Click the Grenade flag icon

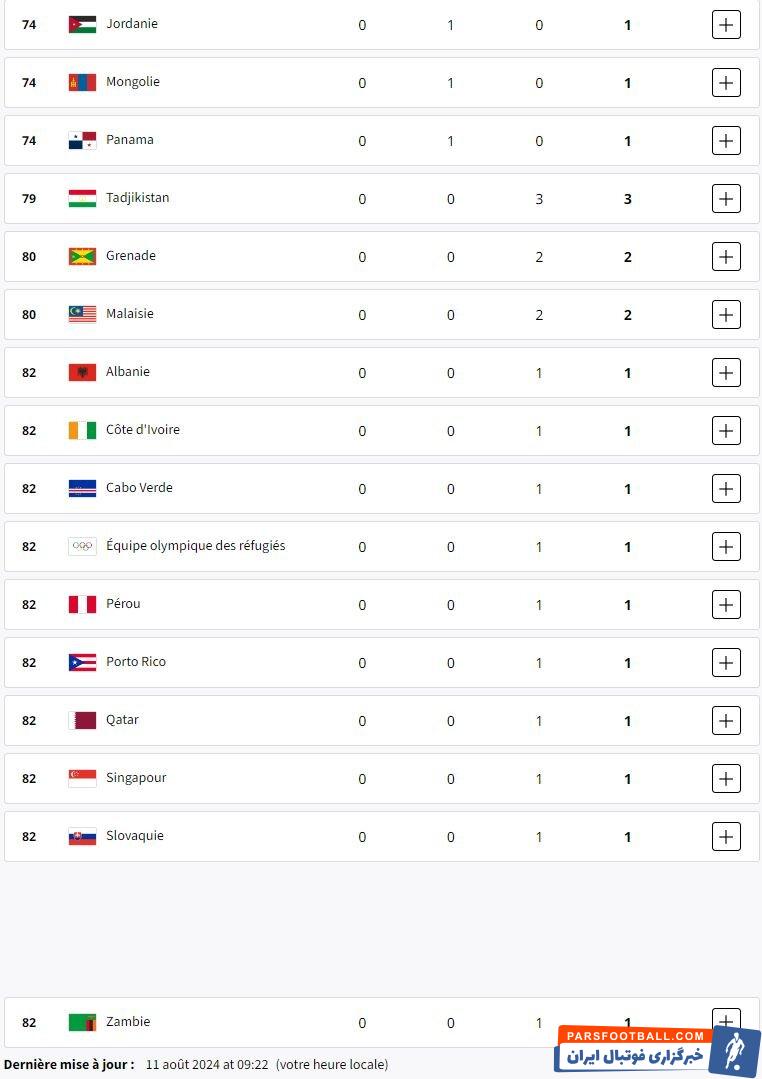click(82, 256)
